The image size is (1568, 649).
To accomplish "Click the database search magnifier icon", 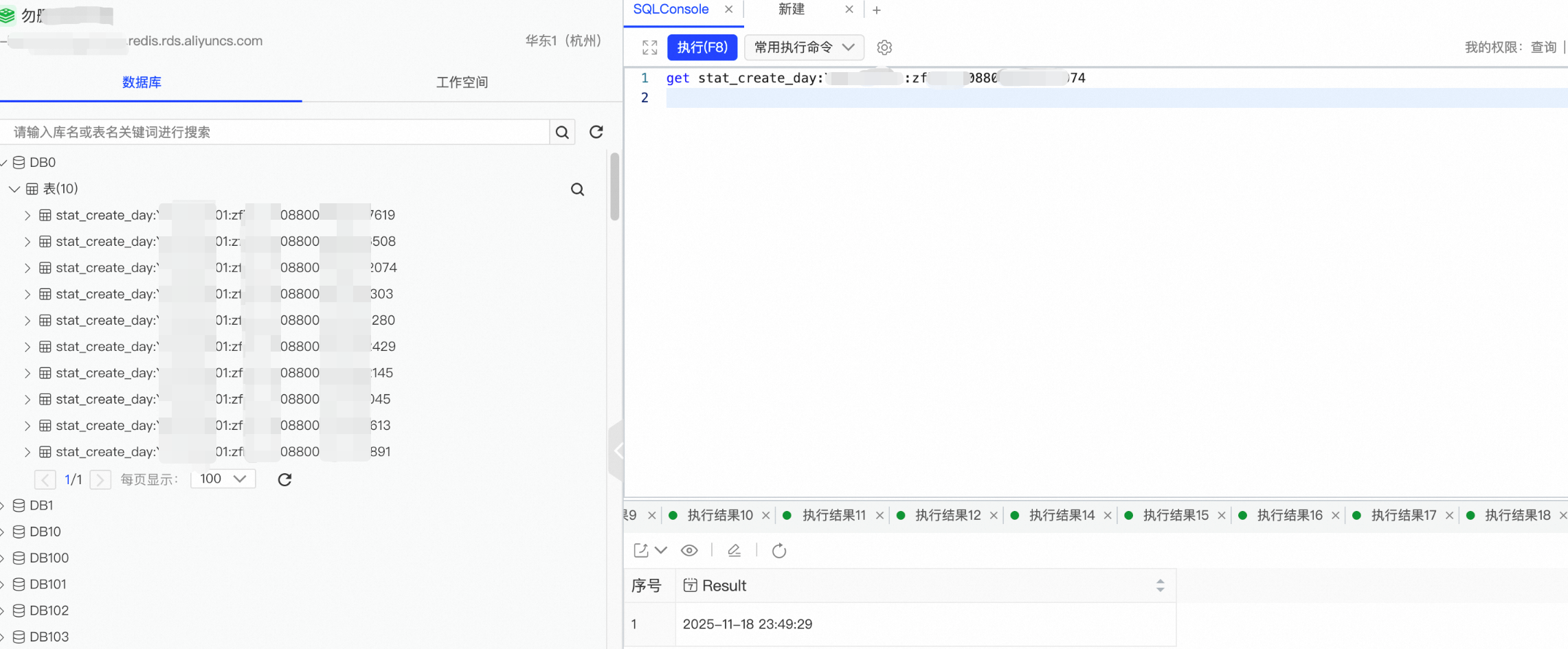I will coord(562,132).
